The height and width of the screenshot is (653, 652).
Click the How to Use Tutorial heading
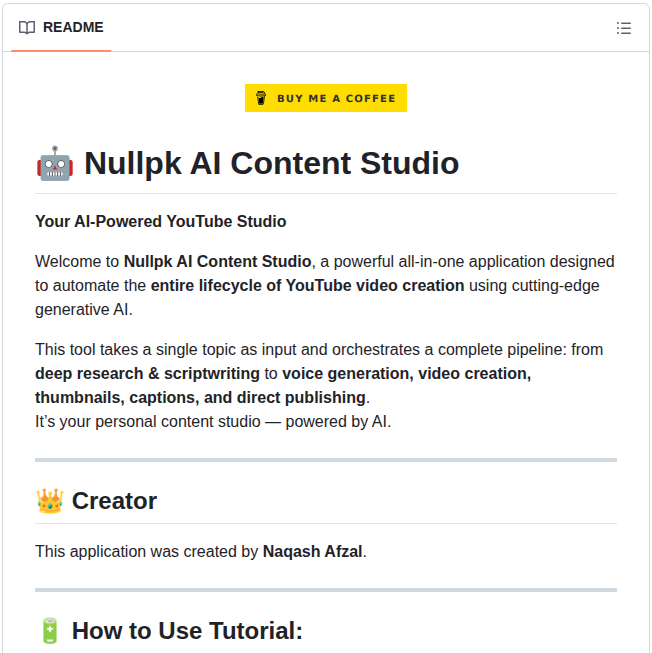(187, 631)
